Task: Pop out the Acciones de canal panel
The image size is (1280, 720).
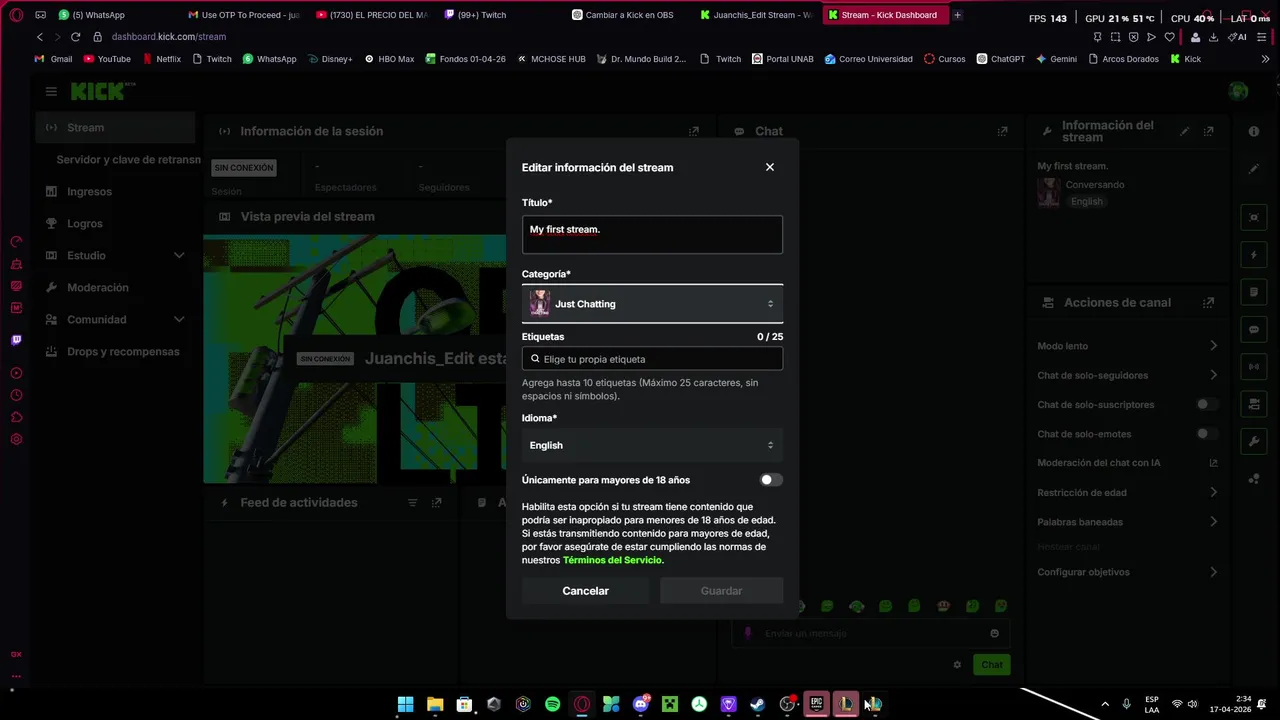Action: pos(1209,302)
